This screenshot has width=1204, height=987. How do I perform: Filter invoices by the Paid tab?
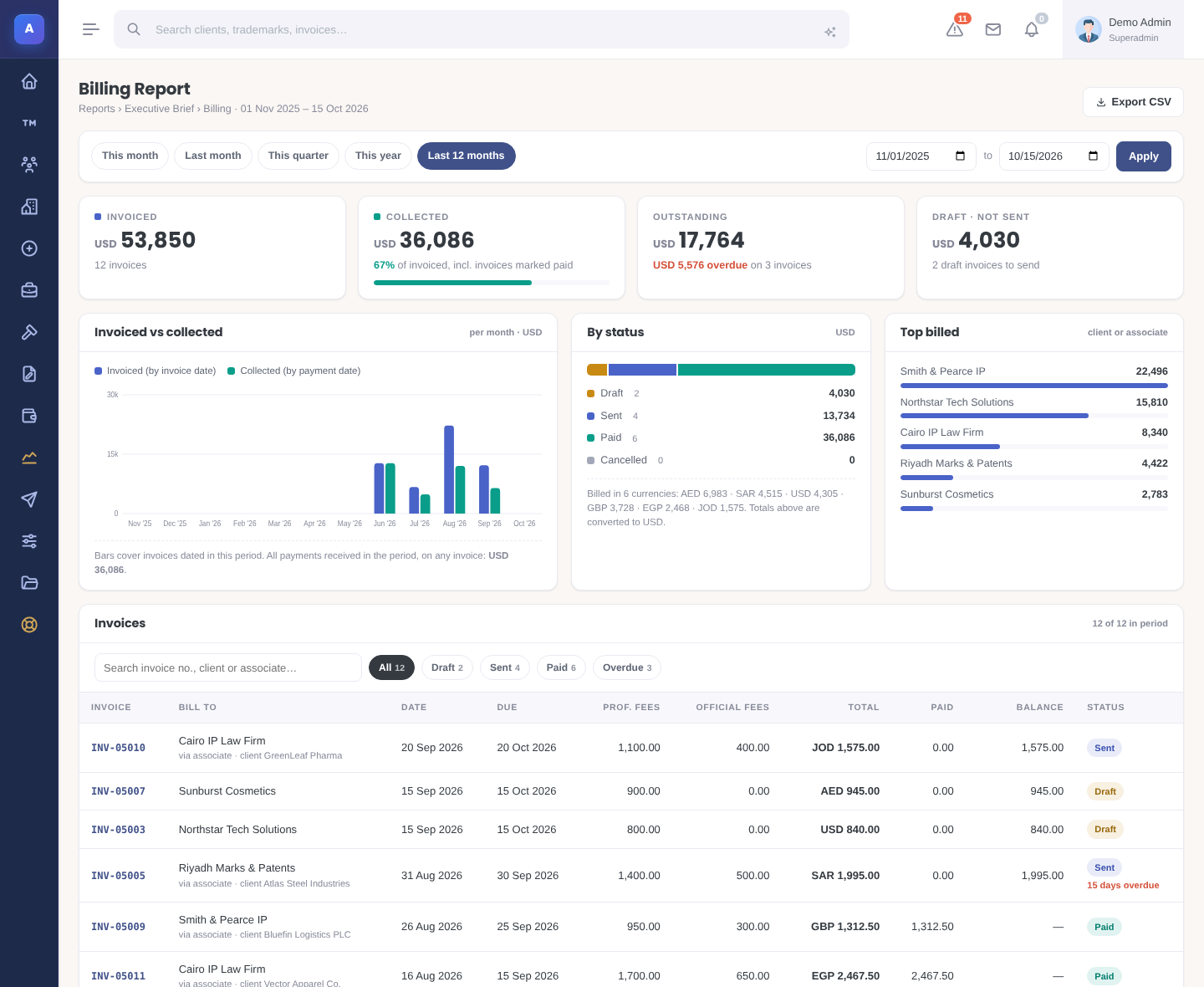pyautogui.click(x=561, y=667)
